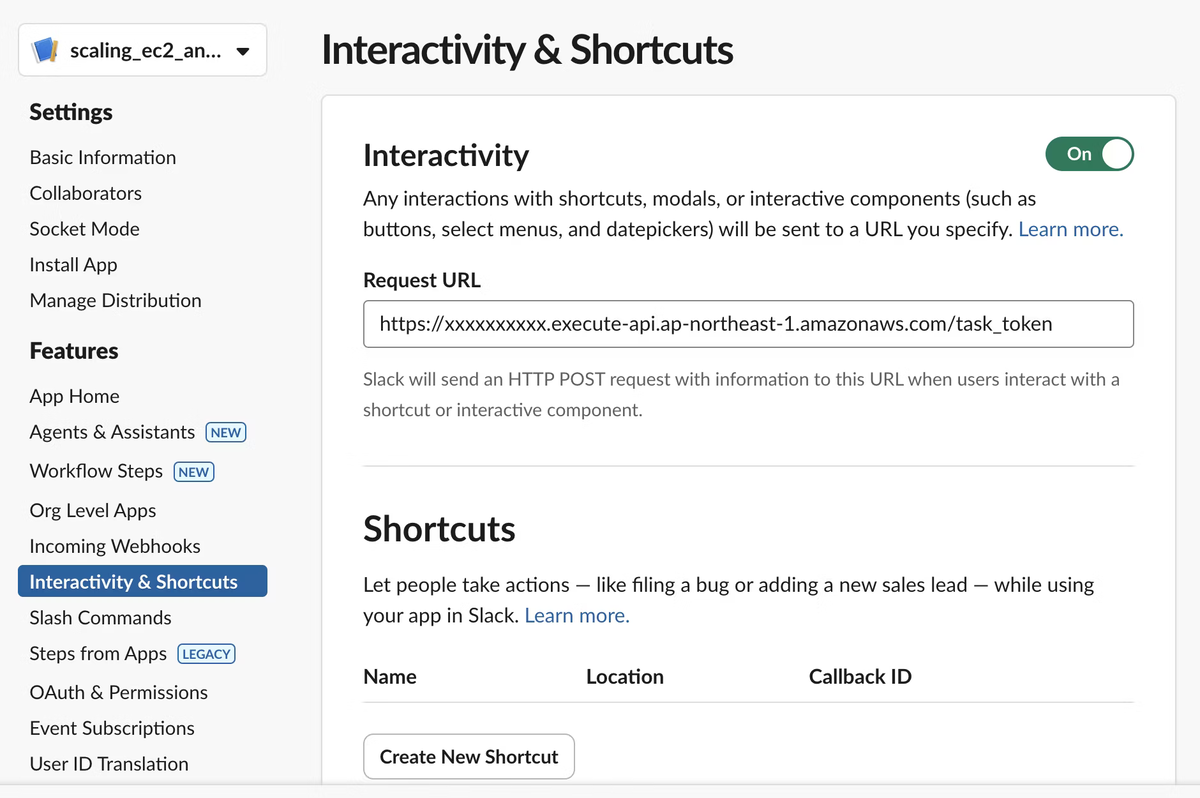The image size is (1200, 798).
Task: Click the LEGACY badge beside Steps from Apps
Action: 207,654
